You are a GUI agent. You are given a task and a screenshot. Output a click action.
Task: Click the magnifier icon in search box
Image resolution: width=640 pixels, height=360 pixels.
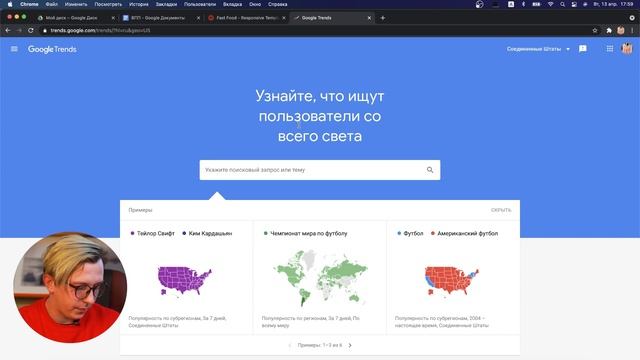pyautogui.click(x=430, y=170)
